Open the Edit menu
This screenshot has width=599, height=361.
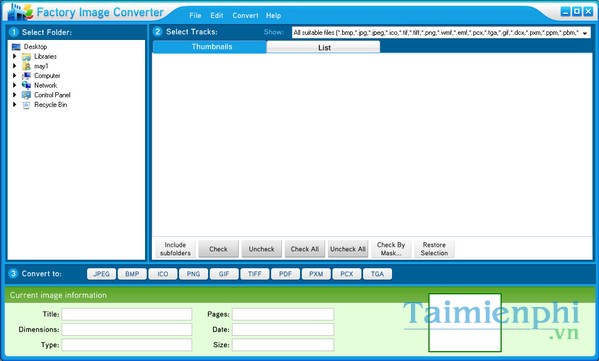tap(217, 16)
